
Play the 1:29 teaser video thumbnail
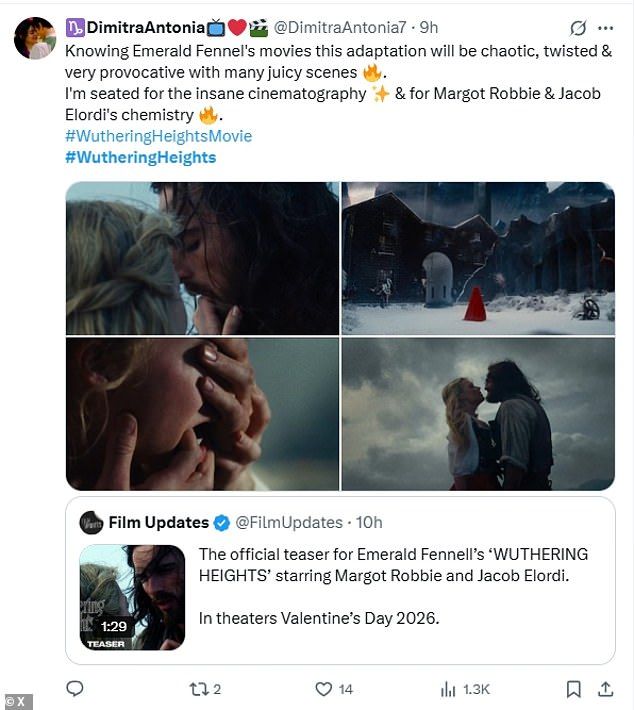(x=132, y=597)
